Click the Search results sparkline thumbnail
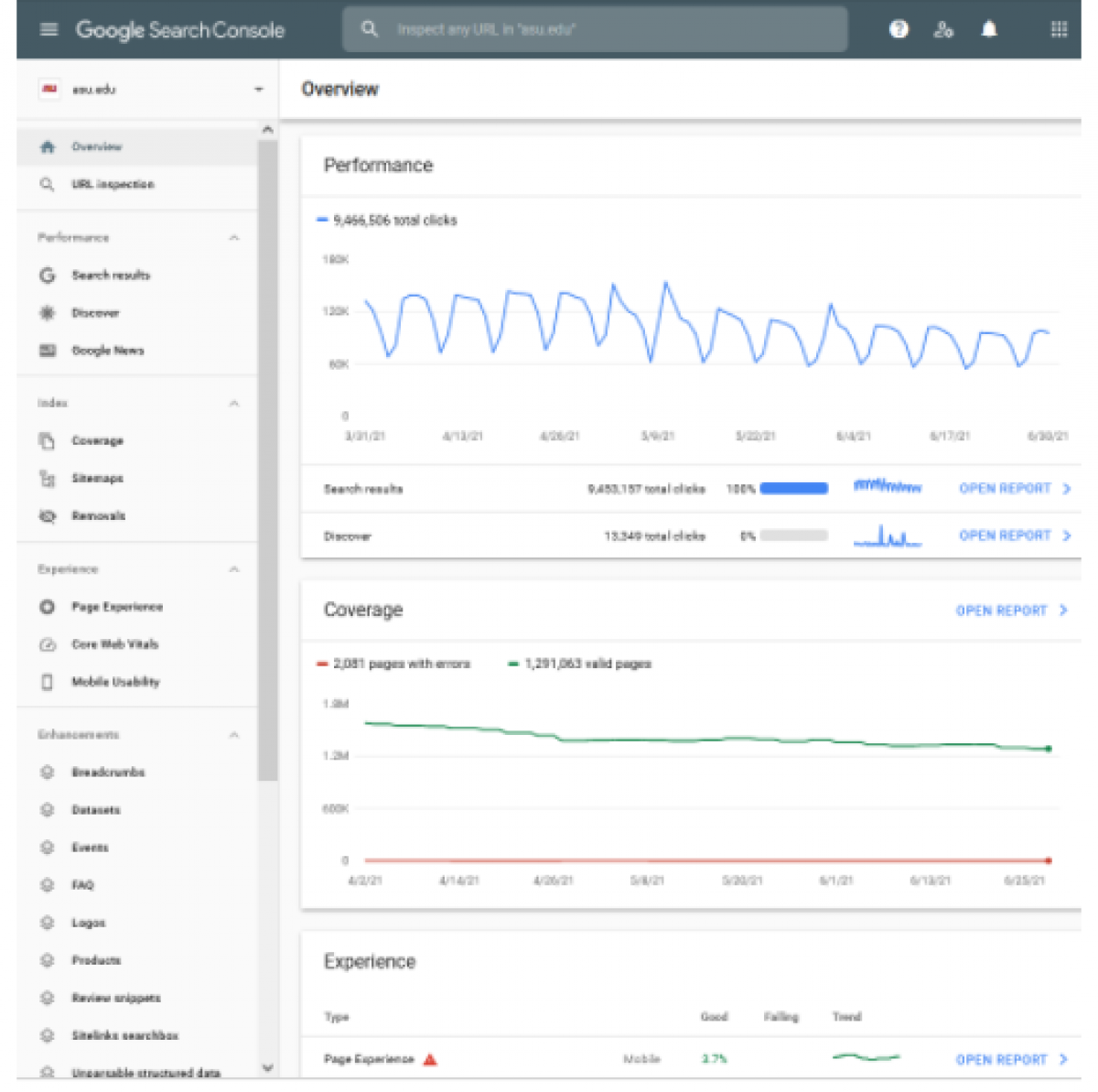Viewport: 1098px width, 1092px height. tap(887, 486)
